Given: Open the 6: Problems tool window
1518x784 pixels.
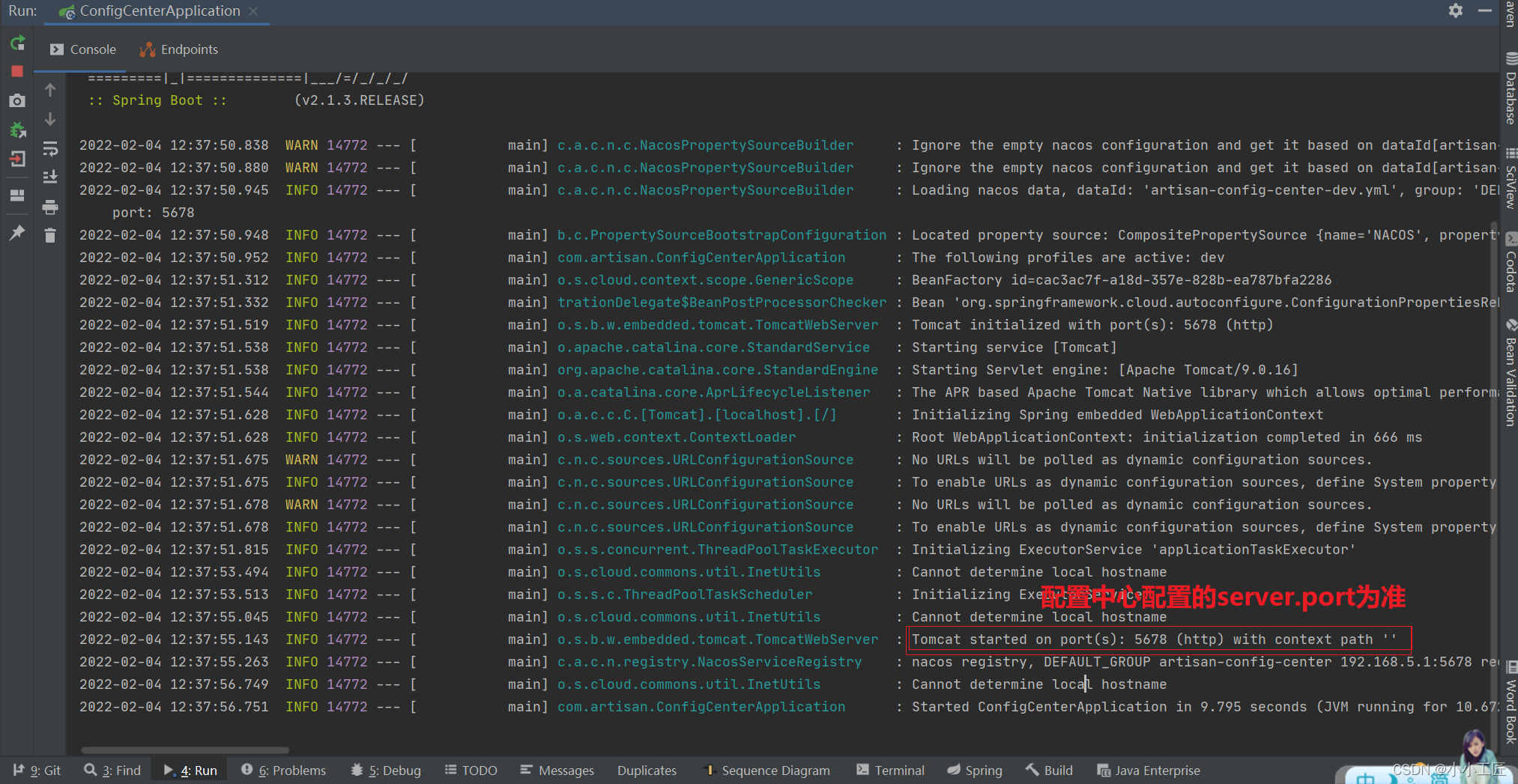Looking at the screenshot, I should coord(284,770).
